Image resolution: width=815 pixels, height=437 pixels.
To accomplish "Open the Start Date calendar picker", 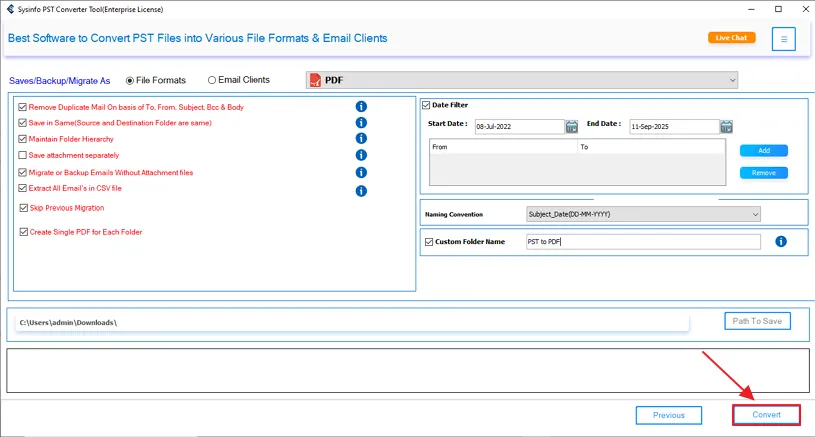I will tap(572, 127).
